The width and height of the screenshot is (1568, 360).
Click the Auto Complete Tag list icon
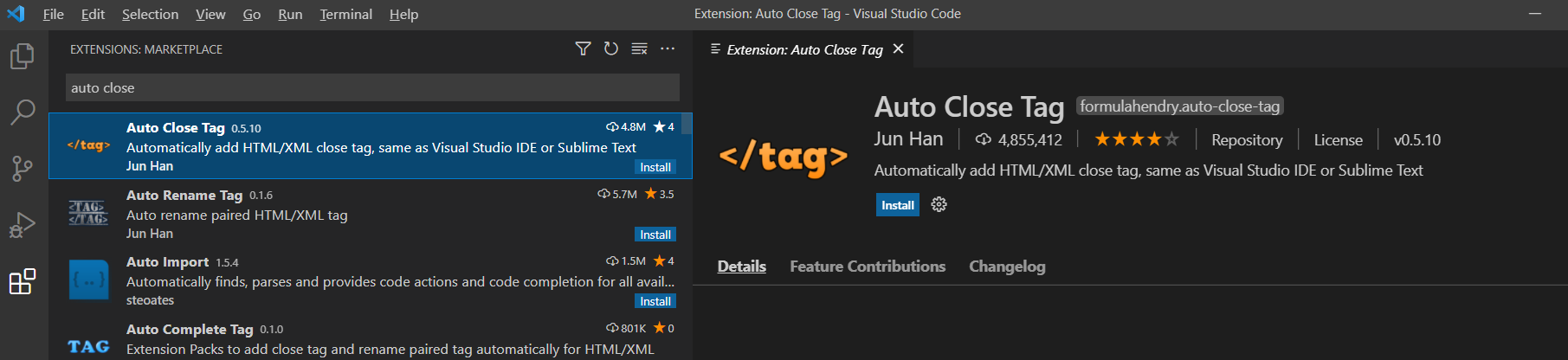tap(88, 346)
